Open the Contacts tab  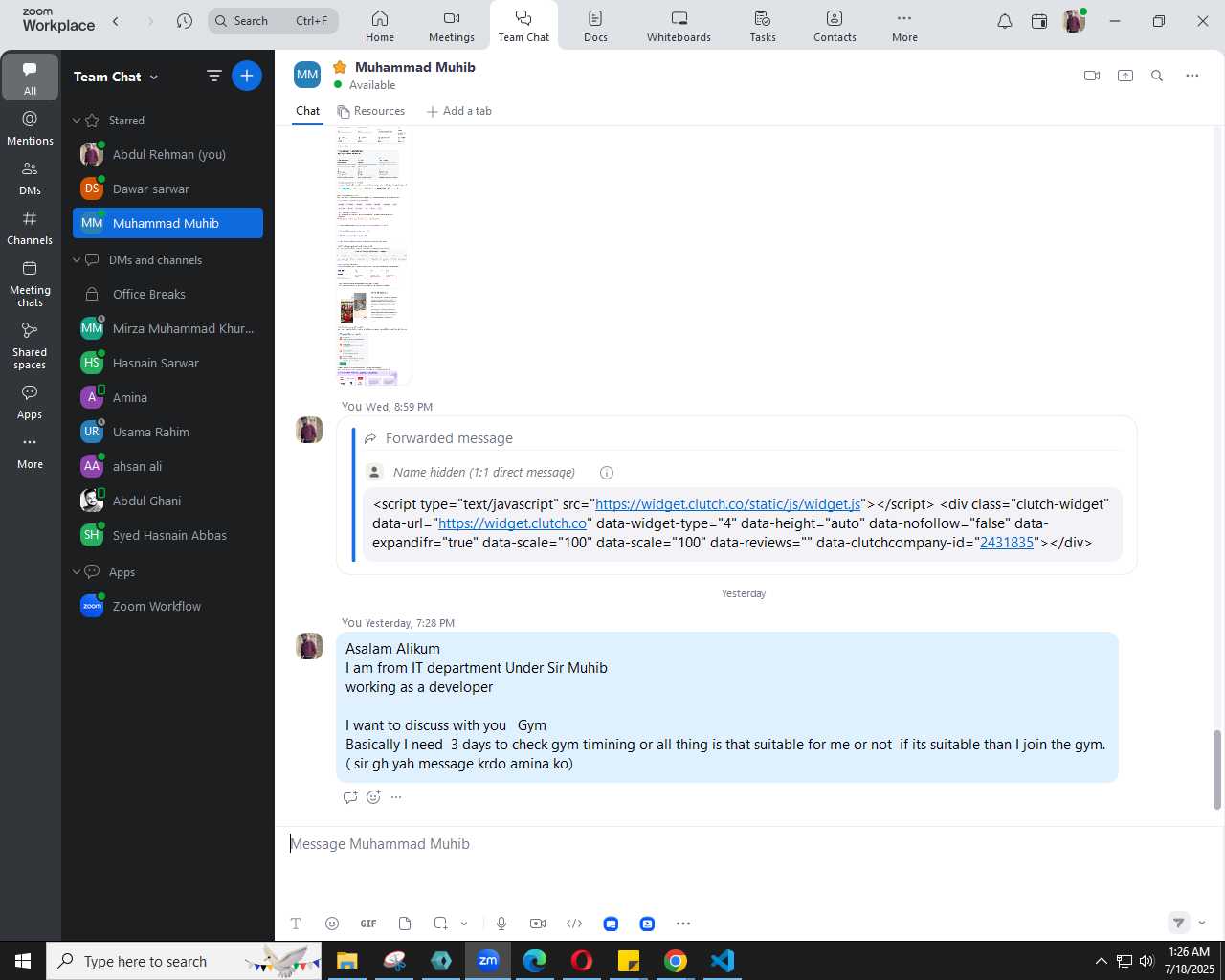(x=835, y=26)
